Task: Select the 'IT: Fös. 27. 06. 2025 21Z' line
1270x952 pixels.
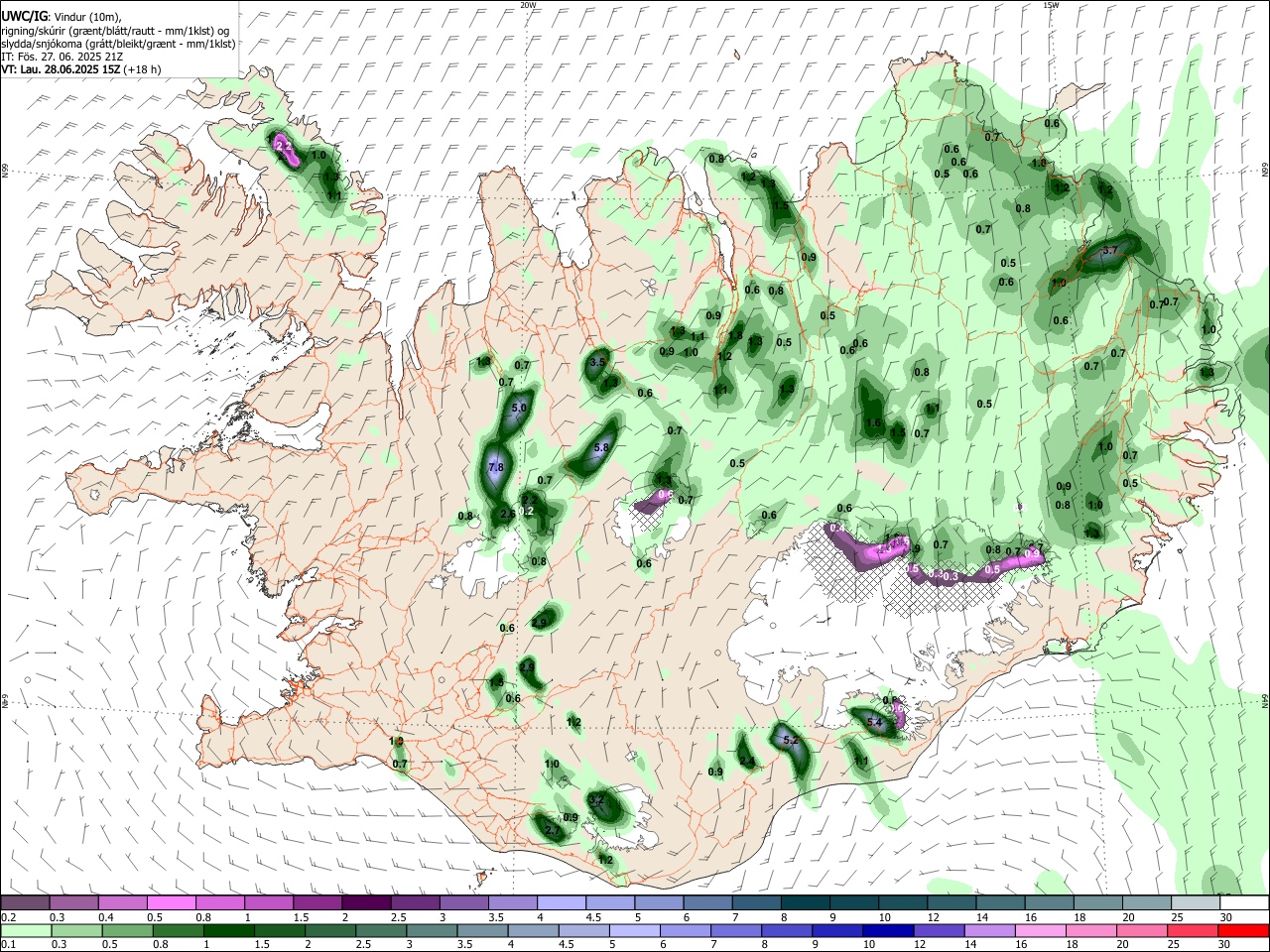Action: [63, 57]
